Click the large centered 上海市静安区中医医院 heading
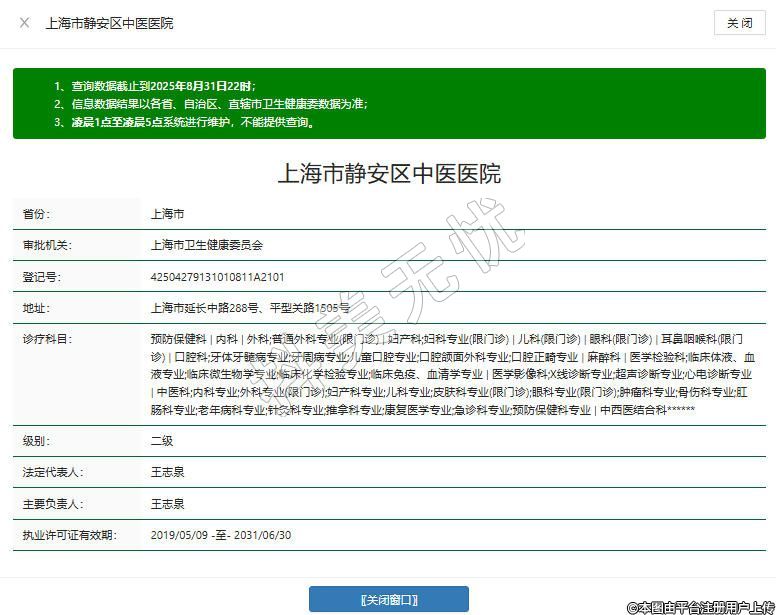The height and width of the screenshot is (615, 776). (x=388, y=173)
